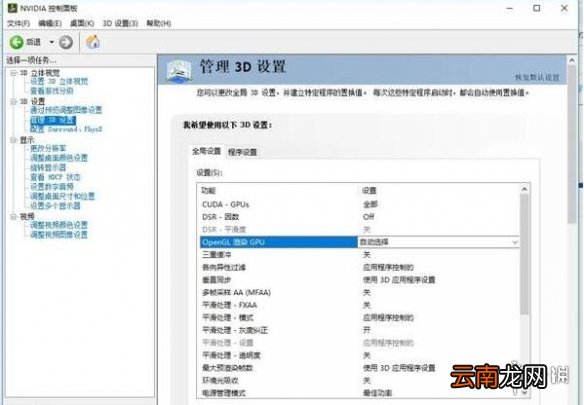Open 旋转显示器 task
Viewport: 584px width, 405px height.
(48, 168)
